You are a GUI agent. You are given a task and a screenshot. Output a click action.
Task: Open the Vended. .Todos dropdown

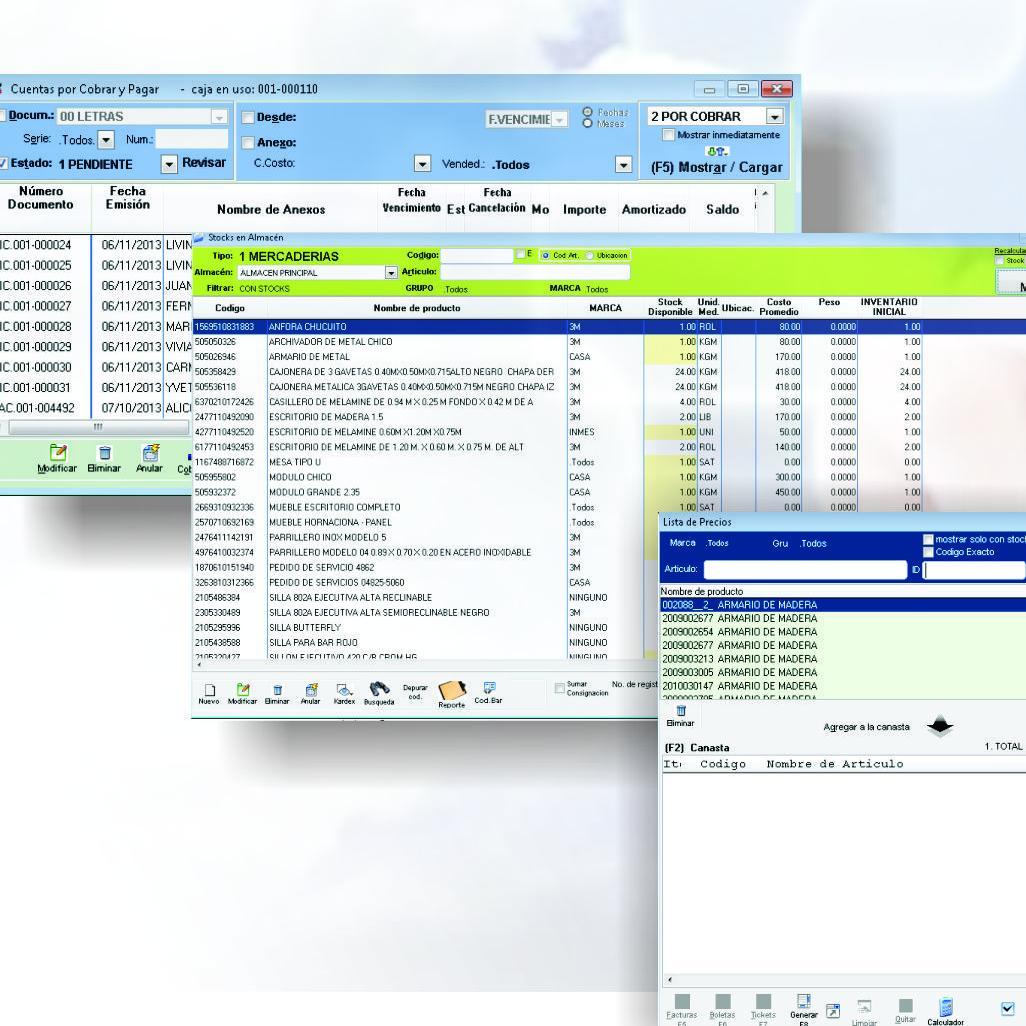[624, 164]
